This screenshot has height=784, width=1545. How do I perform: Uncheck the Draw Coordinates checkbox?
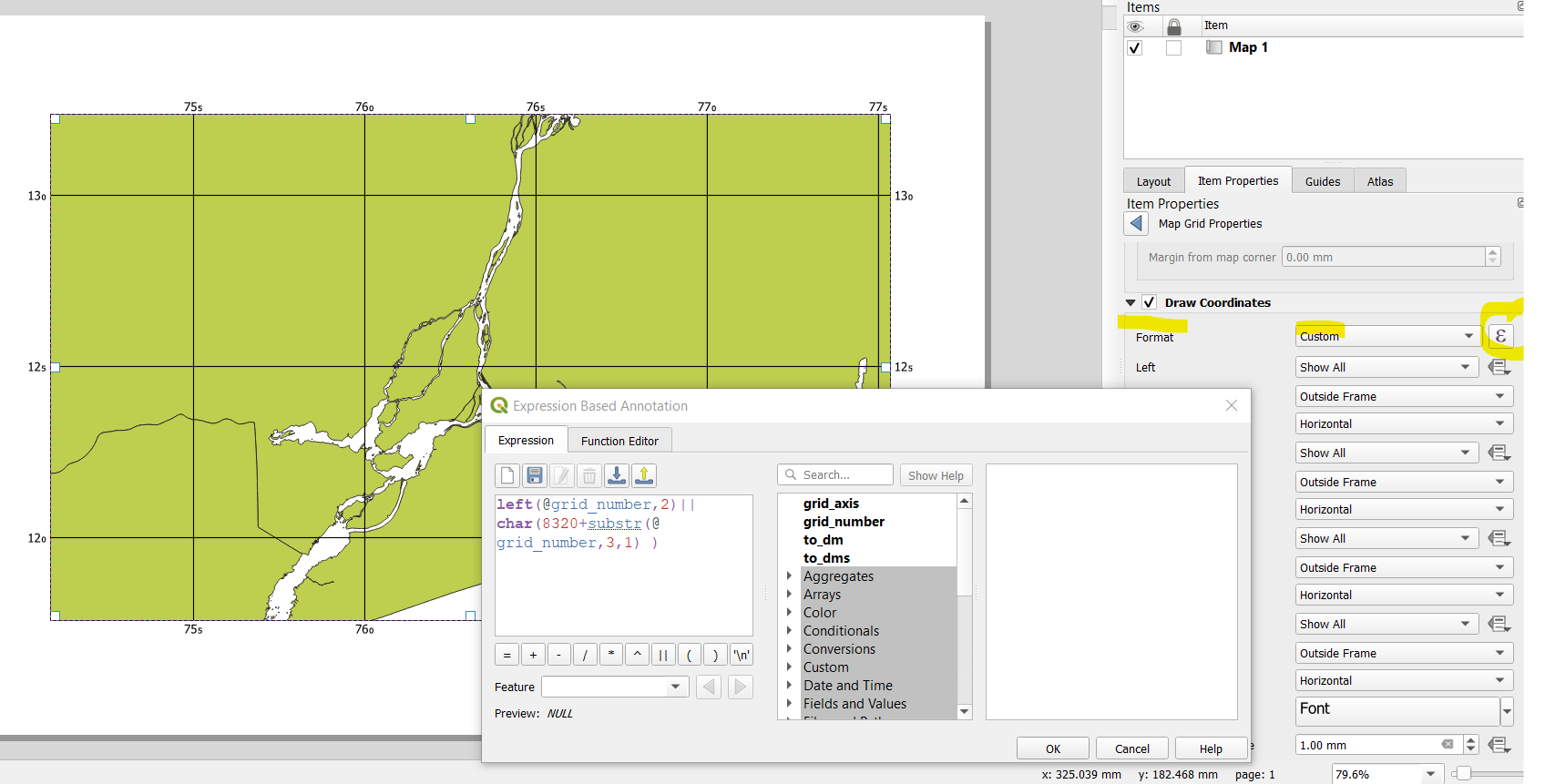coord(1150,302)
